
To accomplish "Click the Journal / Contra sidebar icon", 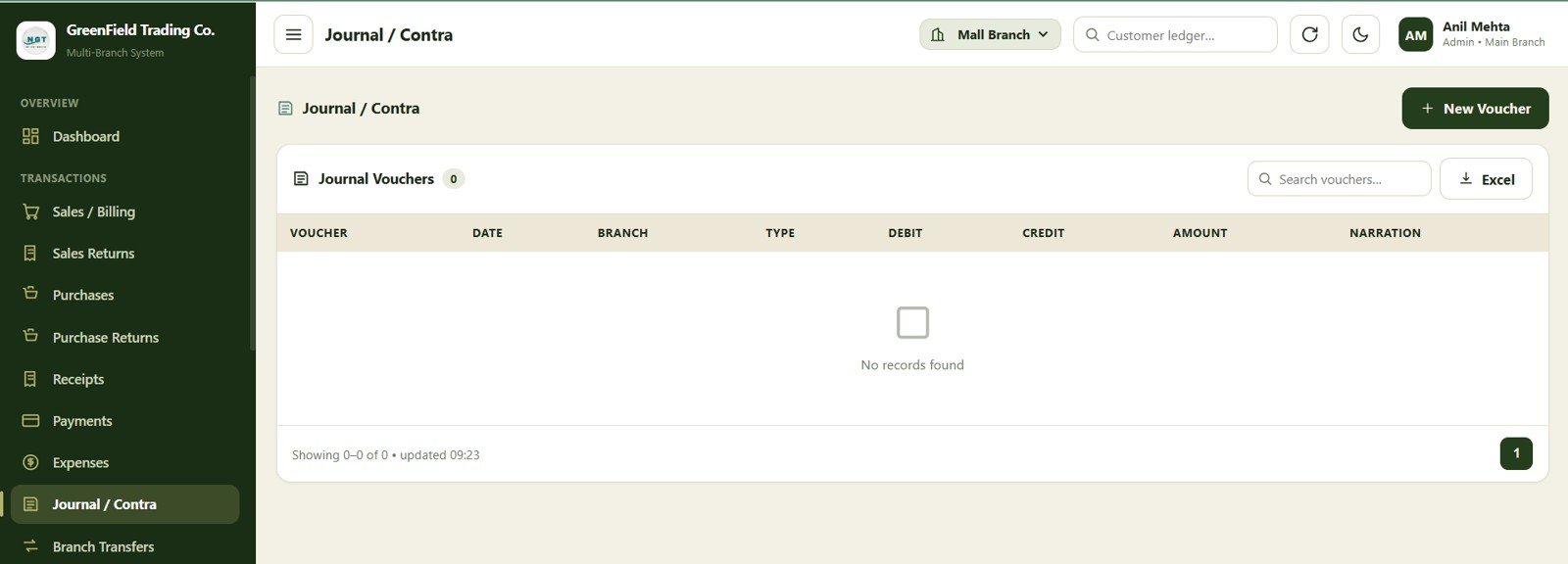I will tap(30, 504).
